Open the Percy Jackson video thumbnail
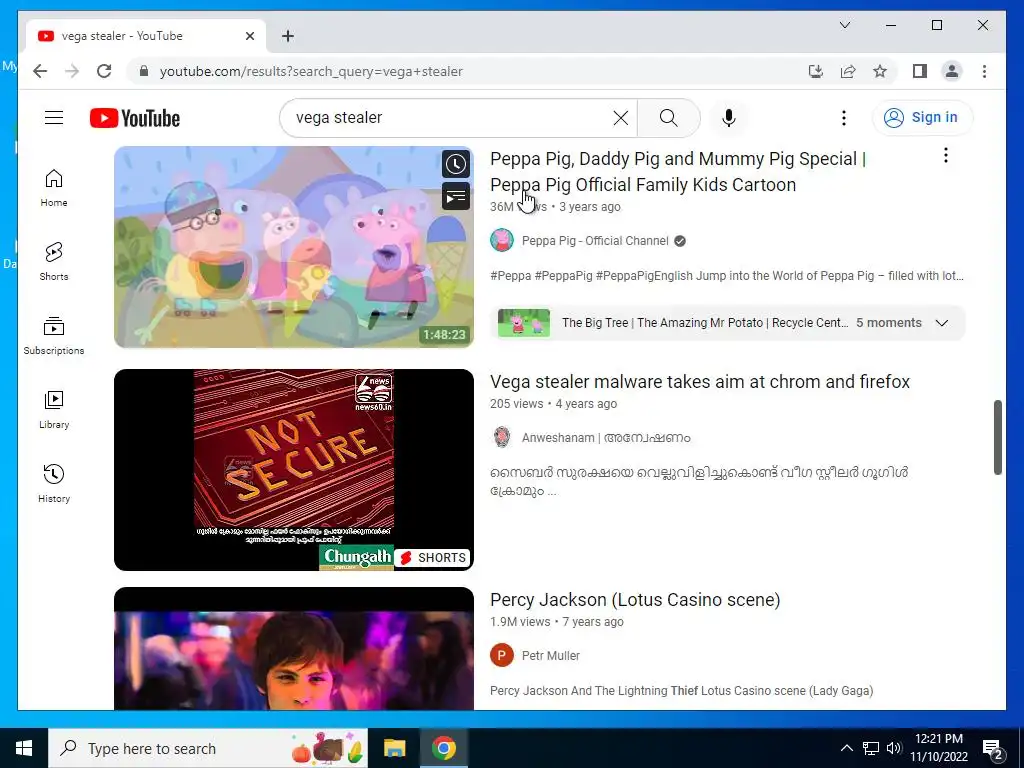This screenshot has height=768, width=1024. pyautogui.click(x=294, y=648)
